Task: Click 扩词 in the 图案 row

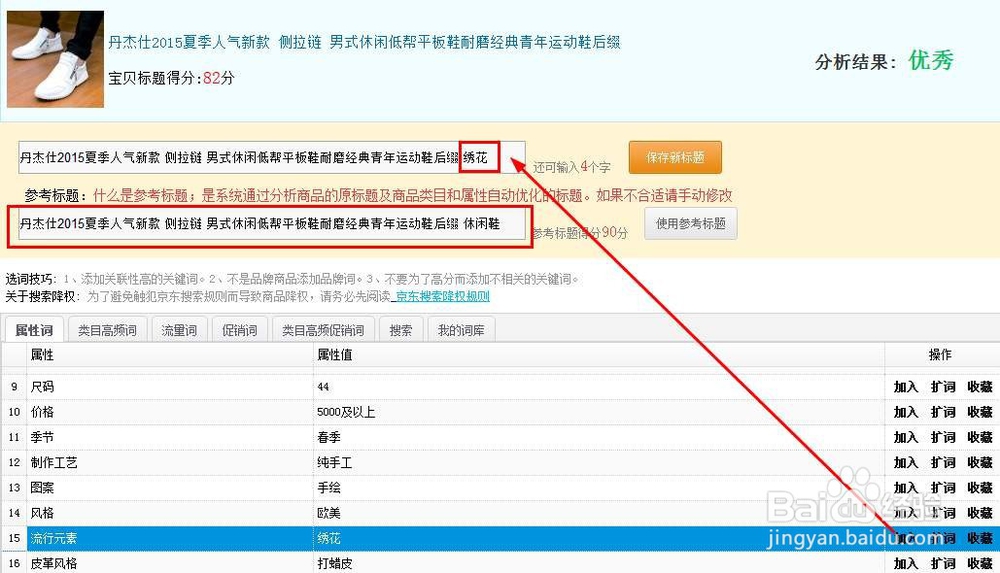Action: coord(943,487)
